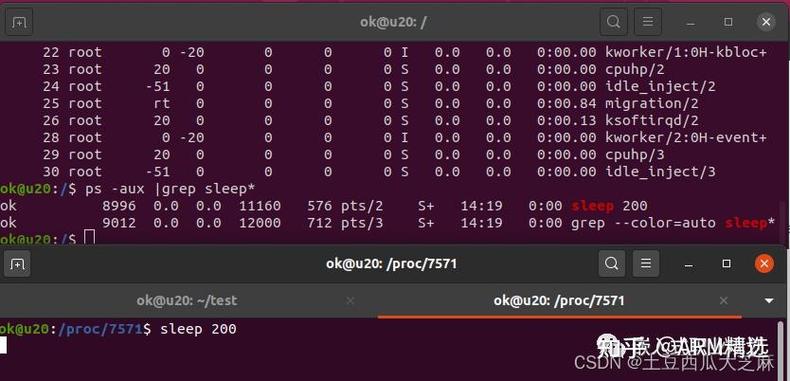Screen dimensions: 790x381
Task: Click top terminal title 'ok@u20: /'
Action: tap(393, 22)
